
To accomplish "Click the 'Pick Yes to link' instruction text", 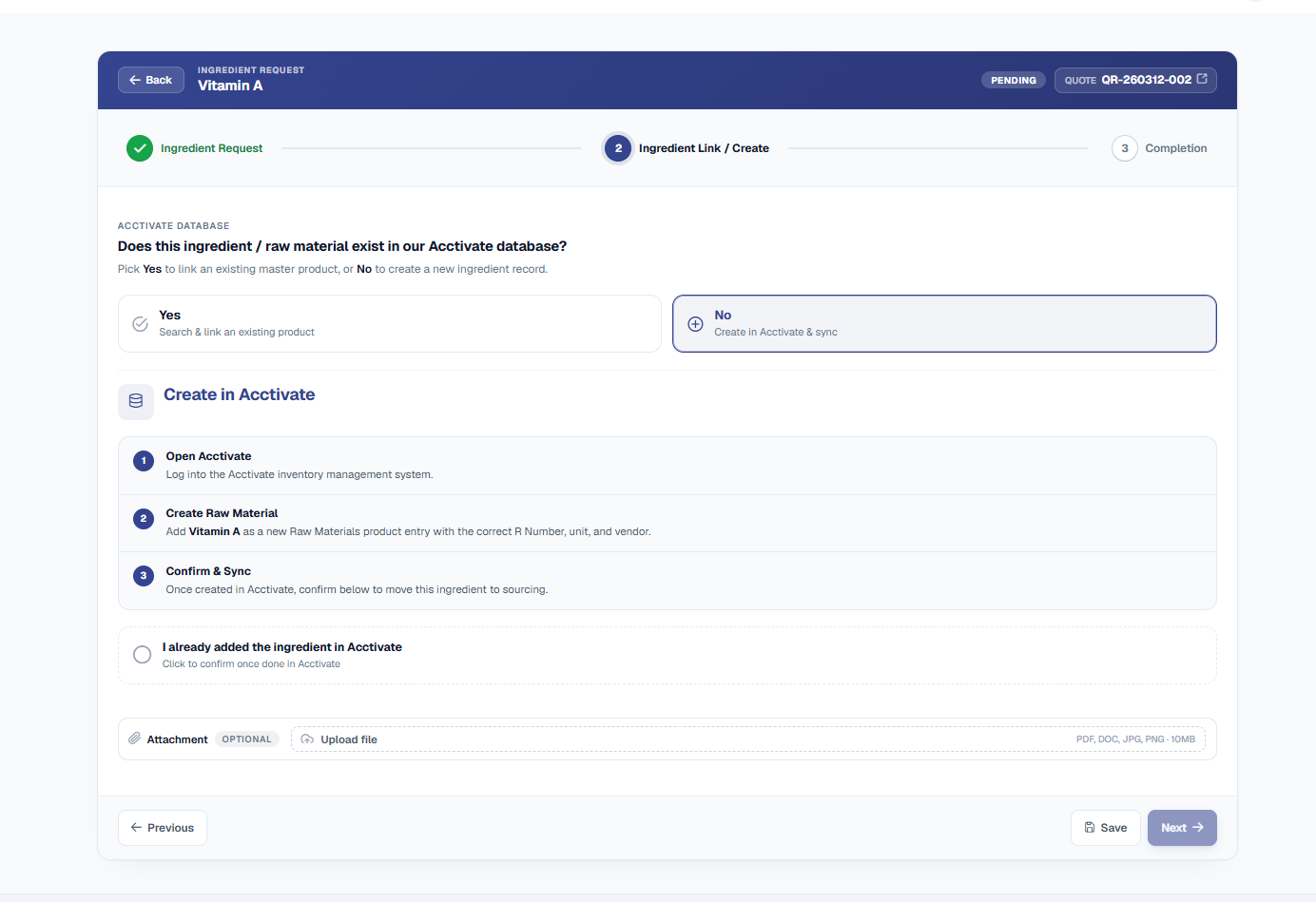I will pyautogui.click(x=333, y=269).
